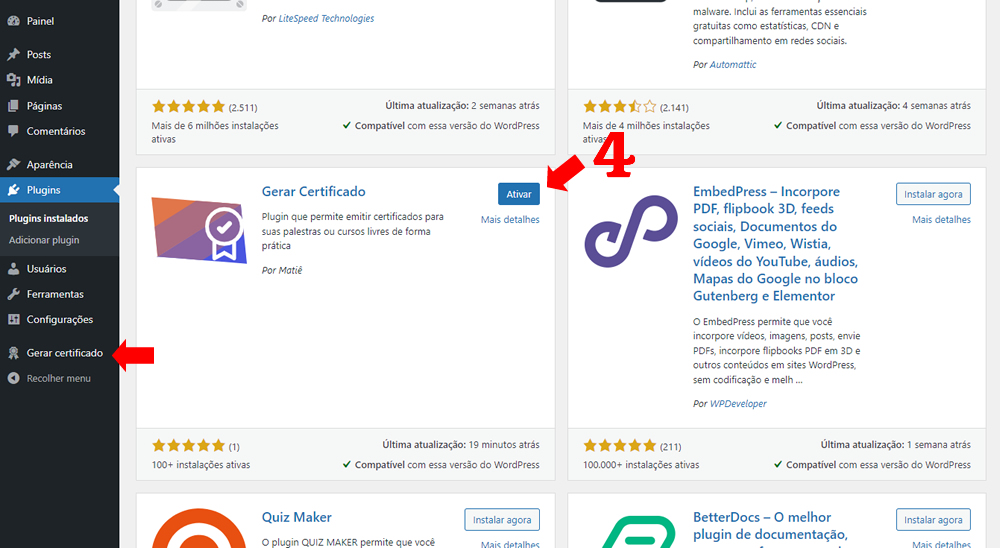1000x548 pixels.
Task: Open Mais detalhes for Quiz Maker
Action: coord(510,544)
